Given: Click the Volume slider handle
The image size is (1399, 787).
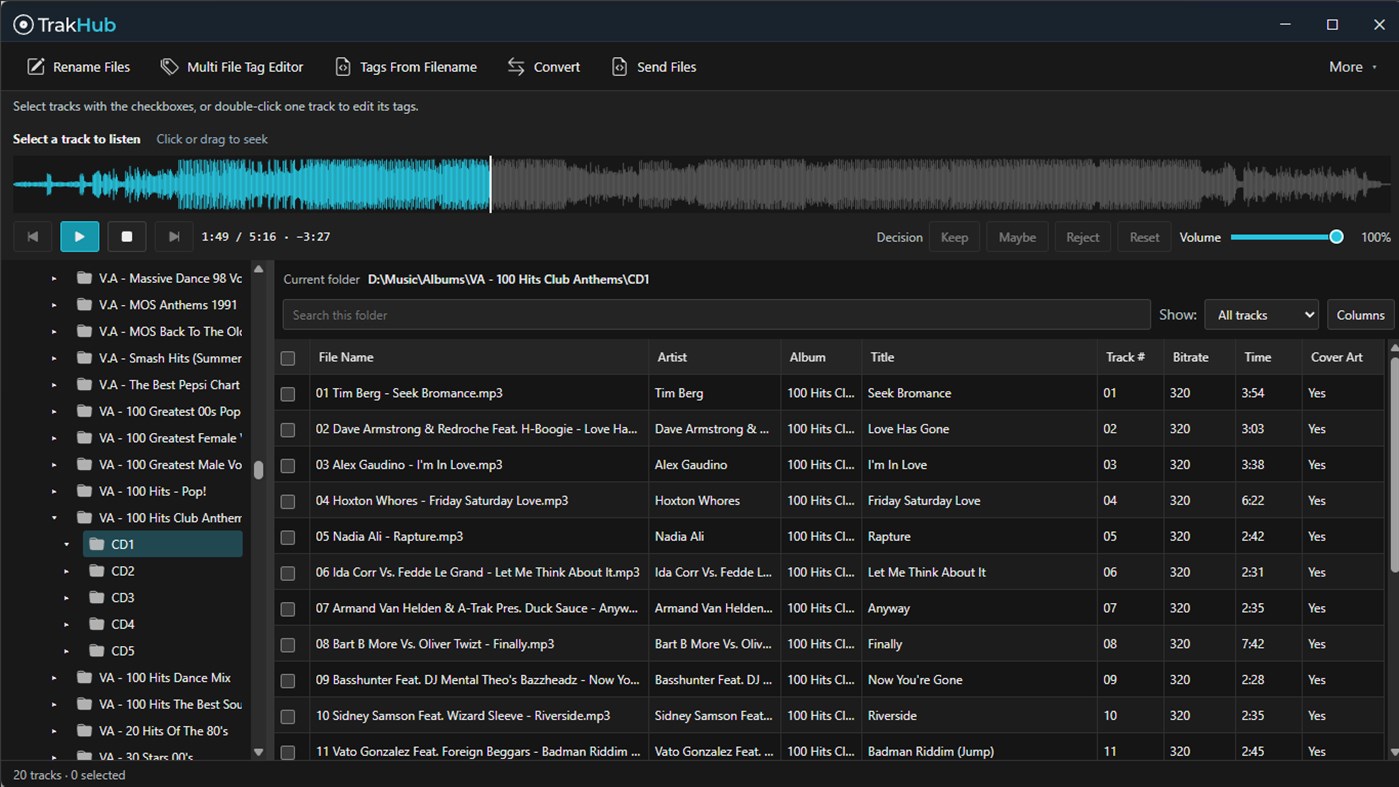Looking at the screenshot, I should click(1336, 237).
